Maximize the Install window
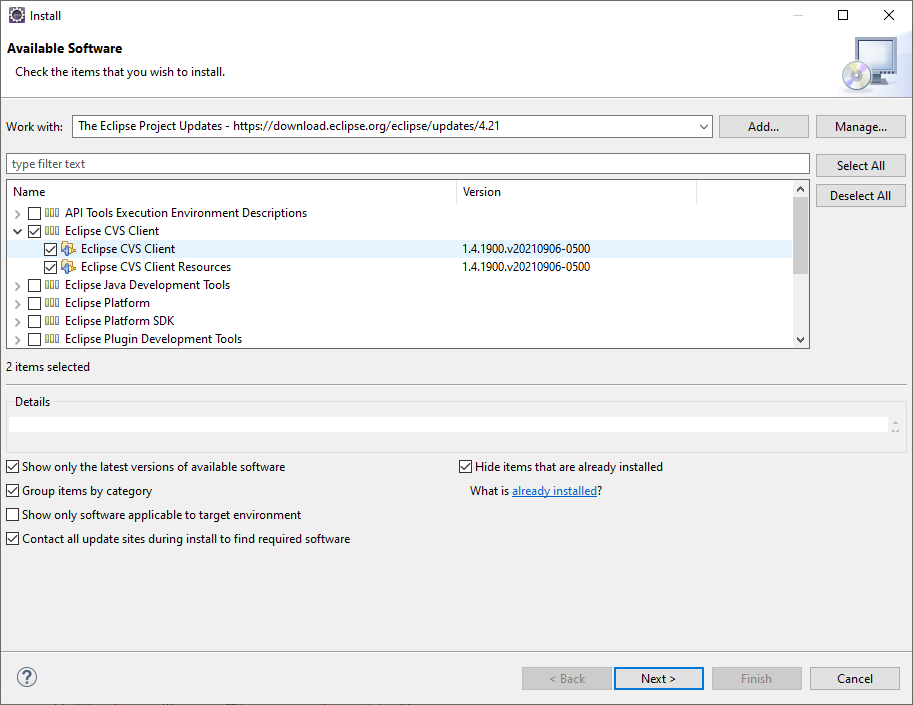Image resolution: width=913 pixels, height=705 pixels. [x=843, y=15]
